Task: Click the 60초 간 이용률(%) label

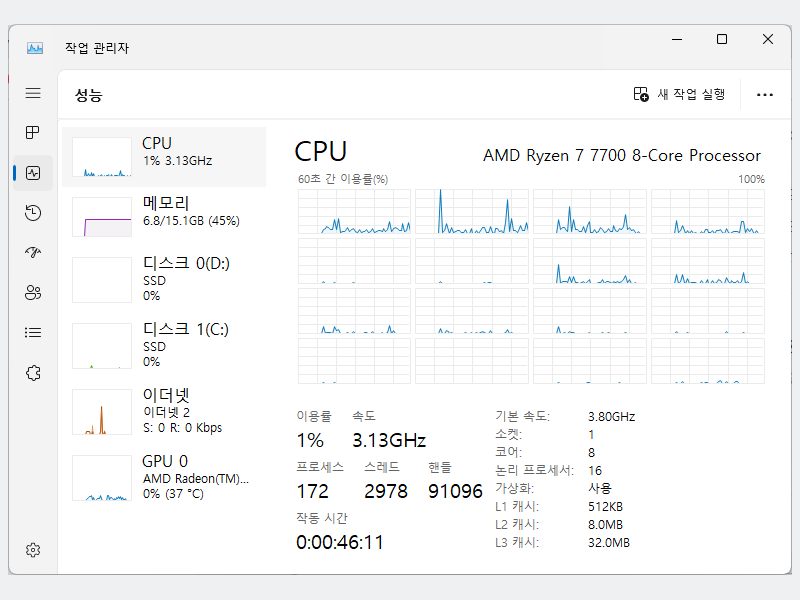Action: [x=343, y=179]
